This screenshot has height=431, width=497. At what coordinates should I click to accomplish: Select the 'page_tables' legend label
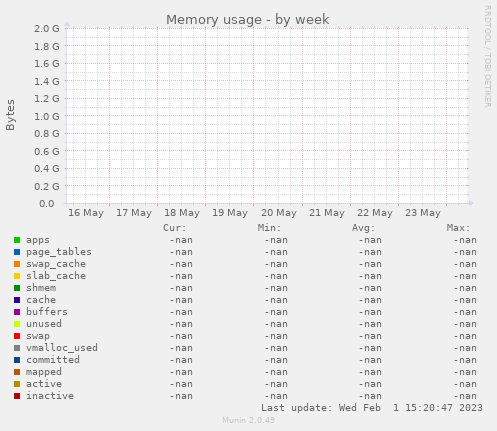(59, 252)
